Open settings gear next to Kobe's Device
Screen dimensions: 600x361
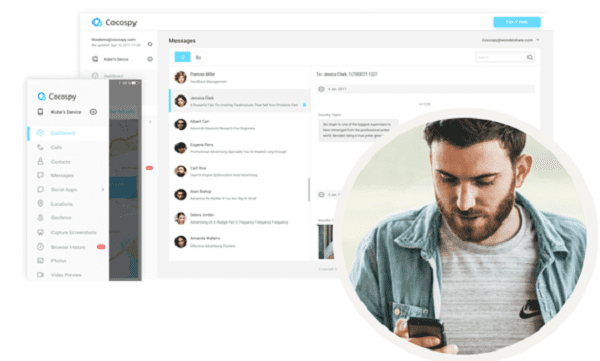(x=150, y=59)
